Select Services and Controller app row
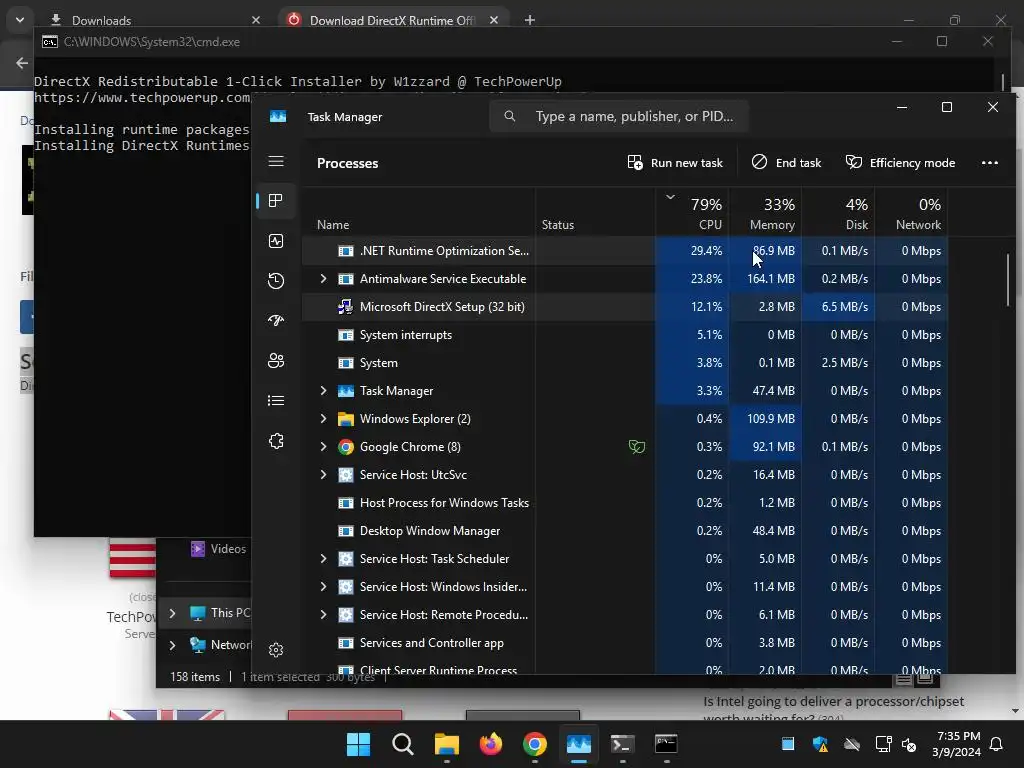The width and height of the screenshot is (1024, 768). [x=625, y=643]
